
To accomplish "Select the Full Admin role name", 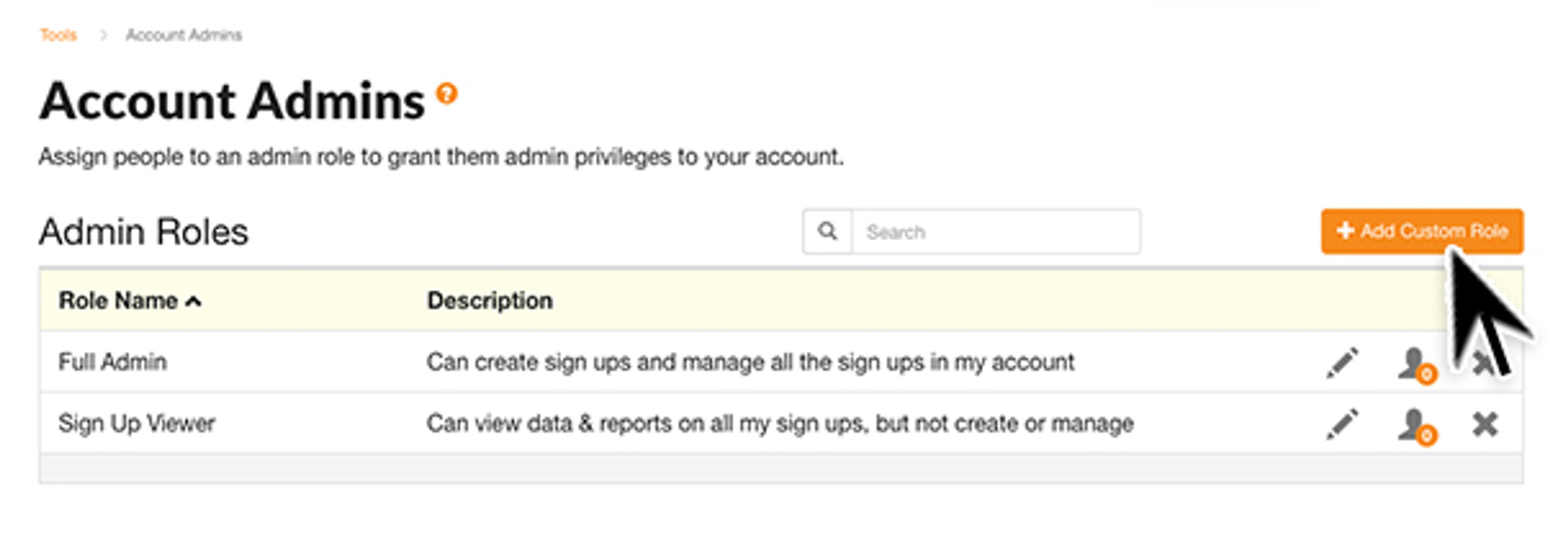I will click(113, 362).
